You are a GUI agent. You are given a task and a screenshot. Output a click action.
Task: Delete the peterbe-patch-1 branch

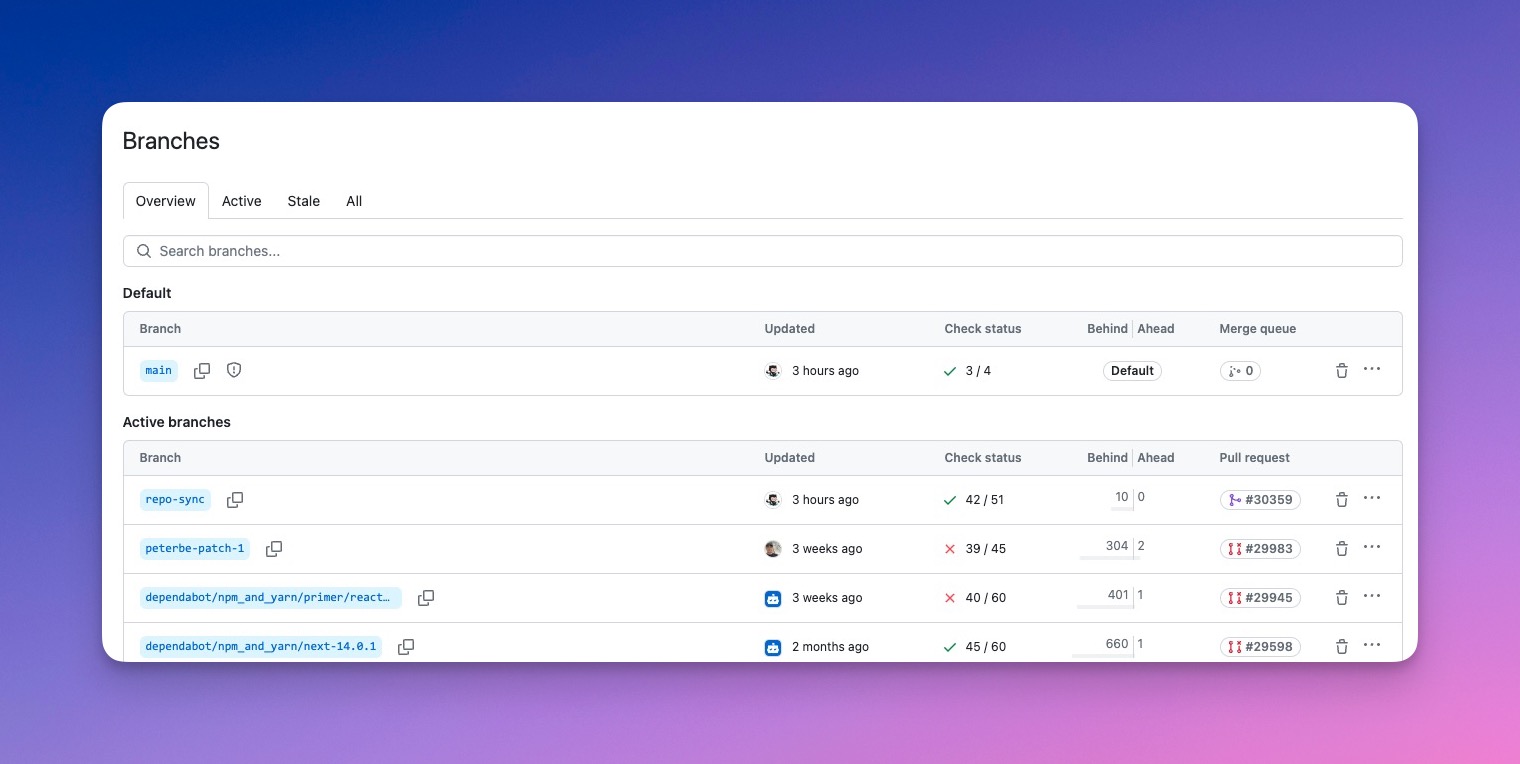tap(1341, 548)
